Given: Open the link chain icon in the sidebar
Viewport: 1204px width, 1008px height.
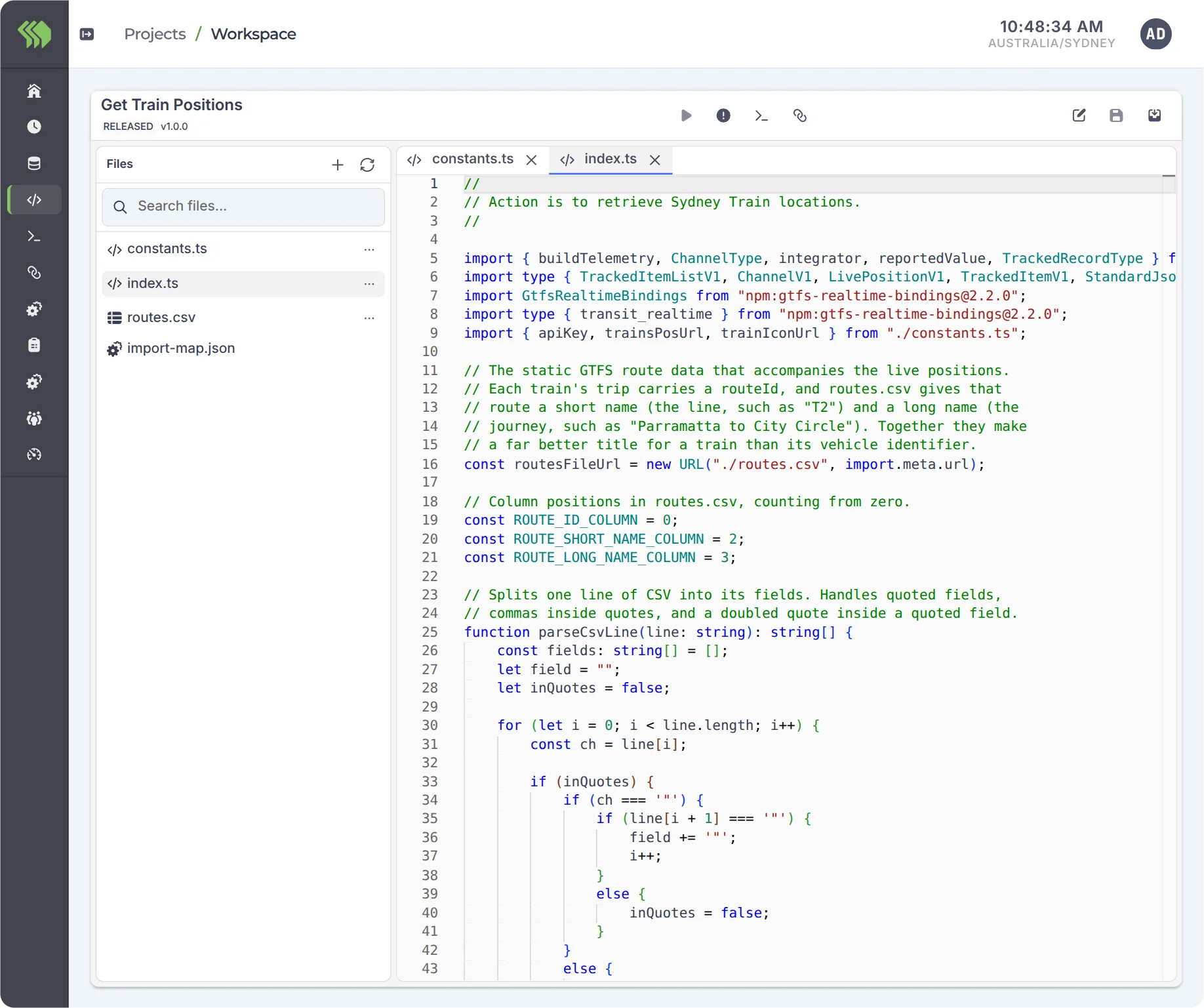Looking at the screenshot, I should pyautogui.click(x=34, y=272).
